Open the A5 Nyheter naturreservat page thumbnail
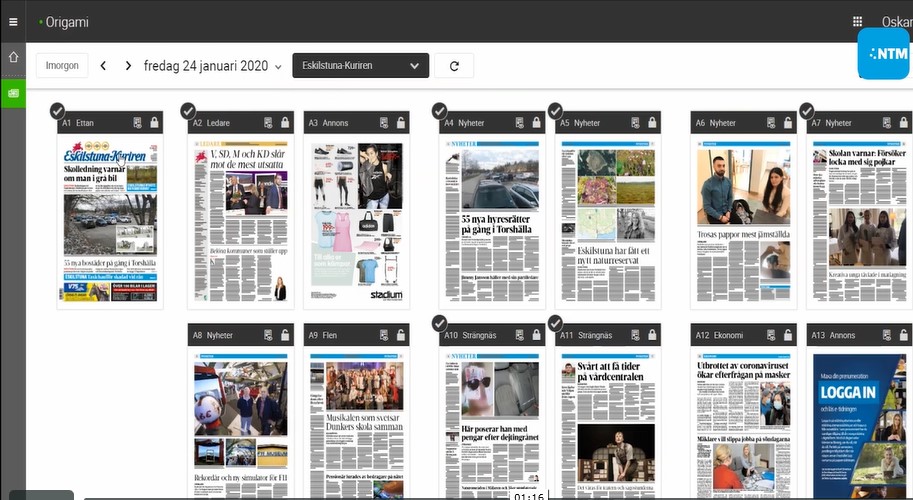 [608, 221]
